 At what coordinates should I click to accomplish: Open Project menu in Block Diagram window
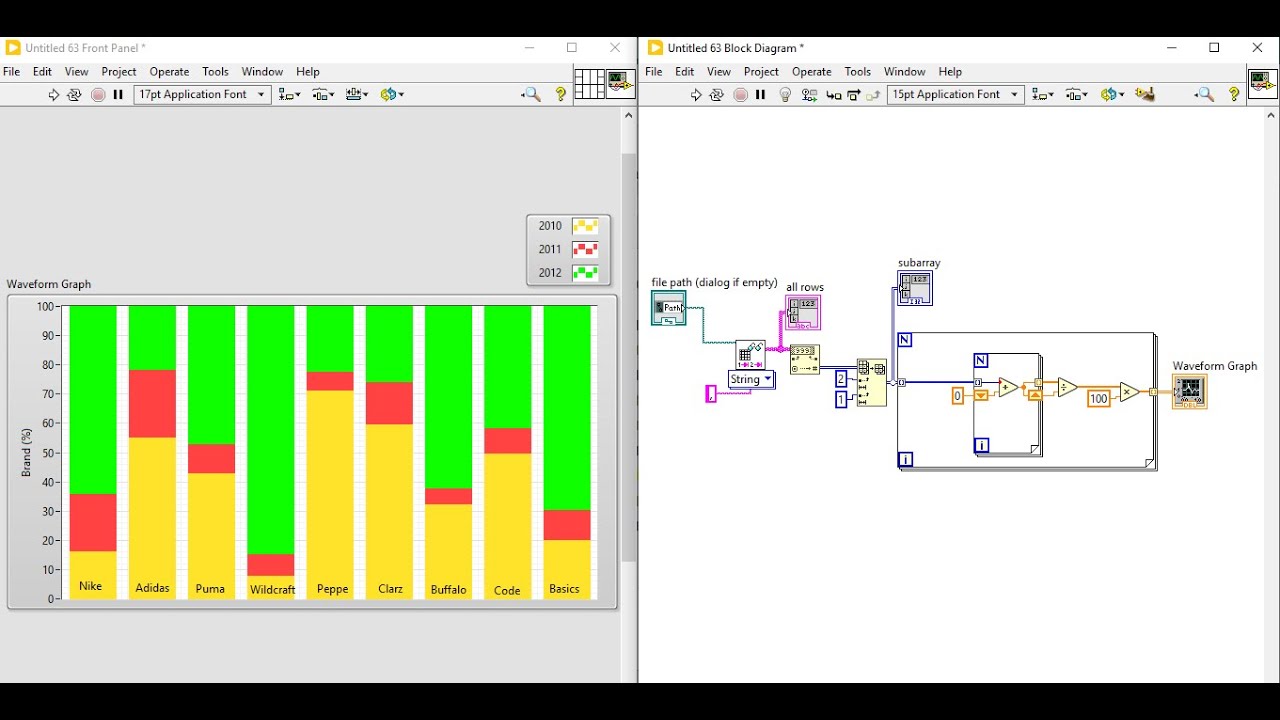pyautogui.click(x=761, y=72)
